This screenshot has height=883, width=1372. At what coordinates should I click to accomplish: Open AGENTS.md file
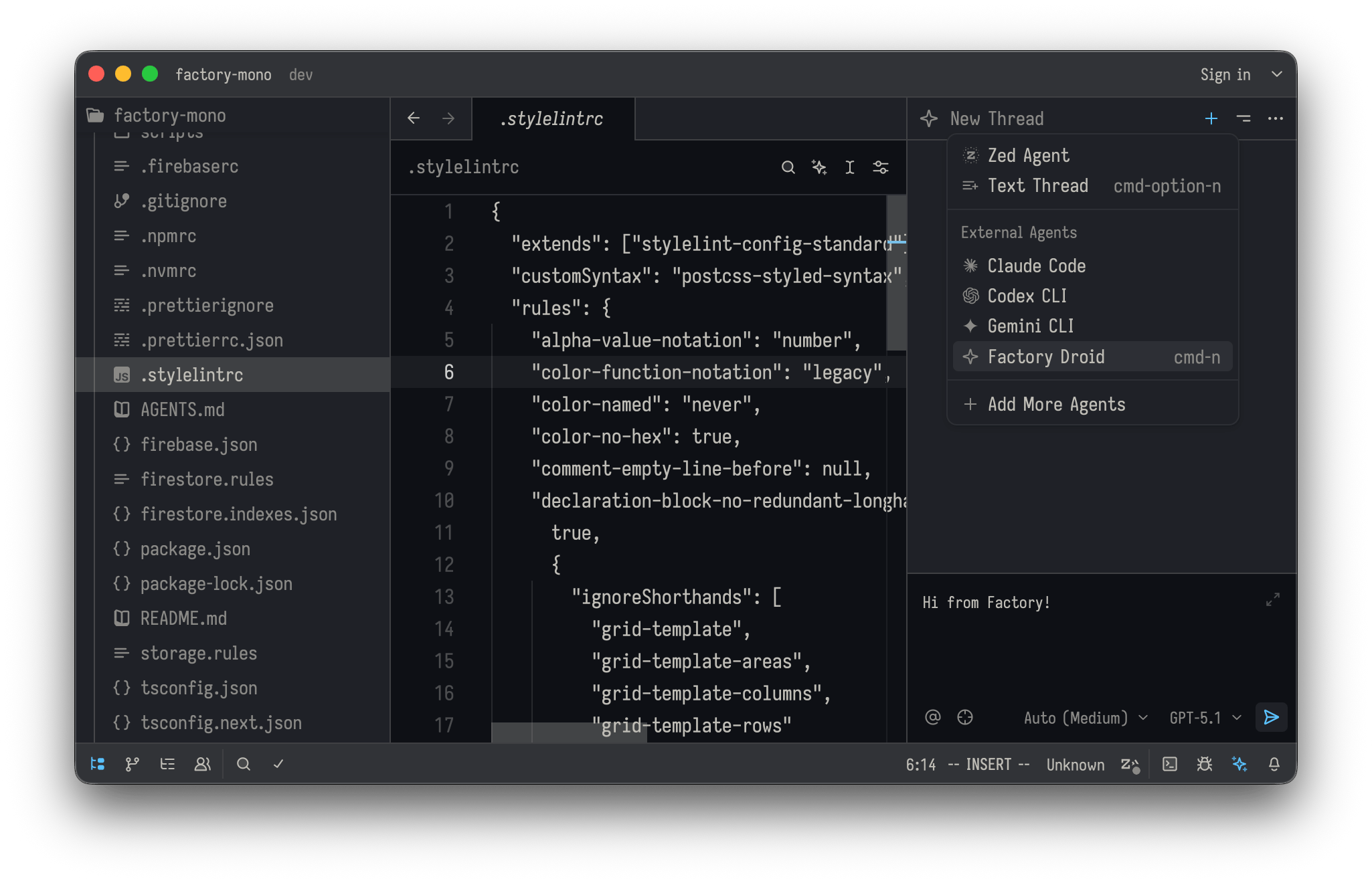(x=233, y=409)
